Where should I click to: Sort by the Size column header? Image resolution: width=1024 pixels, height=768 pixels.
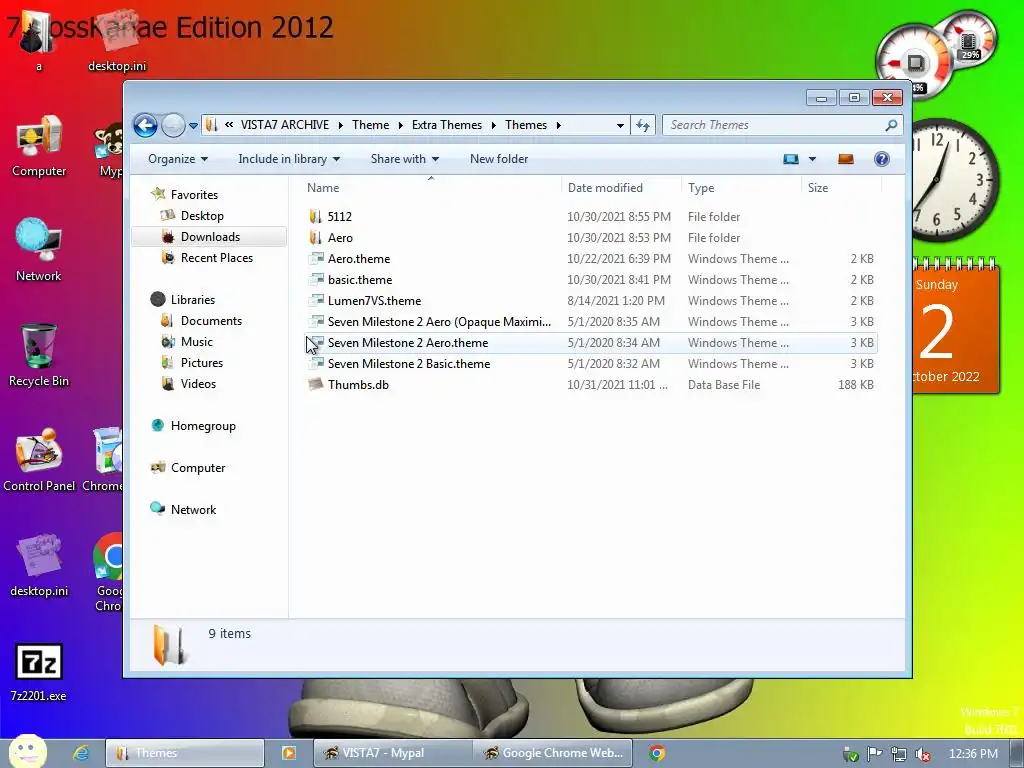tap(841, 187)
